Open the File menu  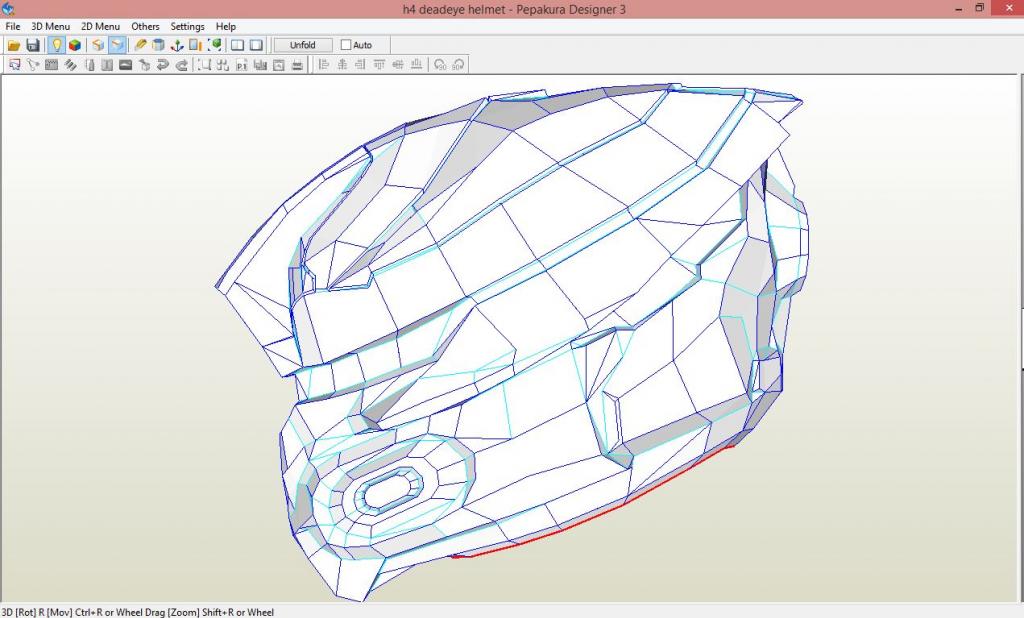coord(12,26)
